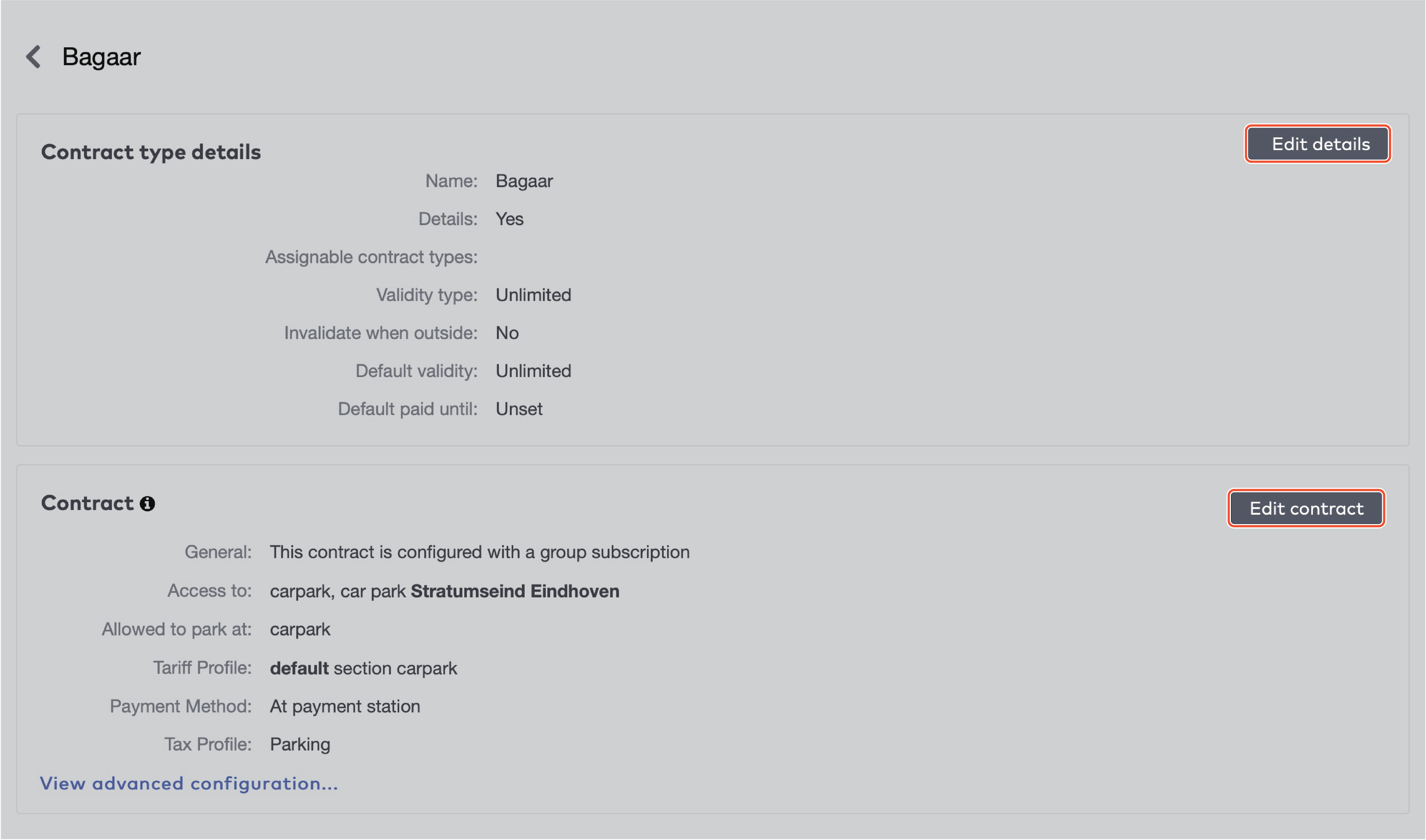Click the Default paid until value Unset
1426x840 pixels.
pos(519,409)
